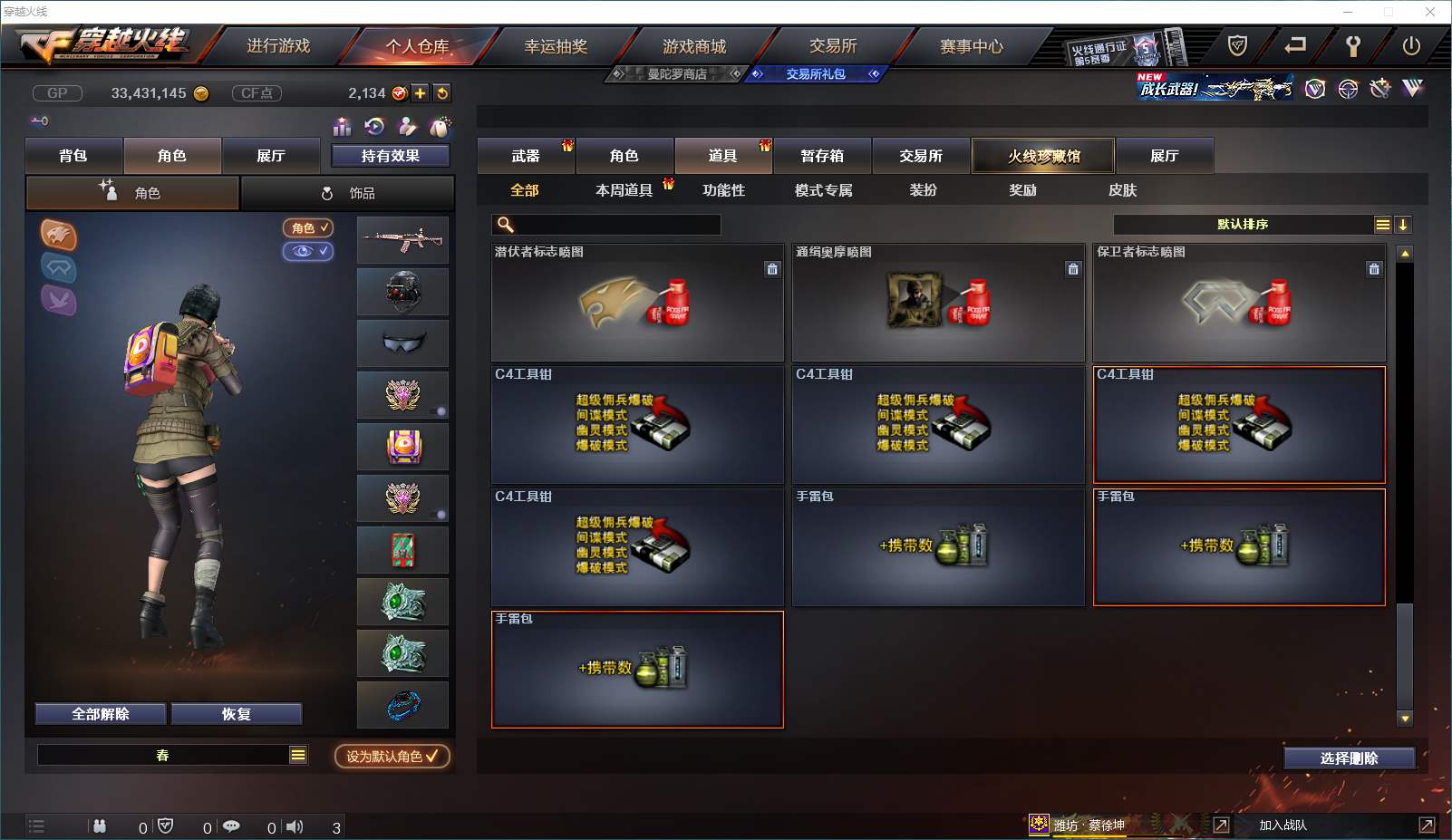Screen dimensions: 1452x840
Task: Click the shield icon in top bar
Action: [1237, 45]
